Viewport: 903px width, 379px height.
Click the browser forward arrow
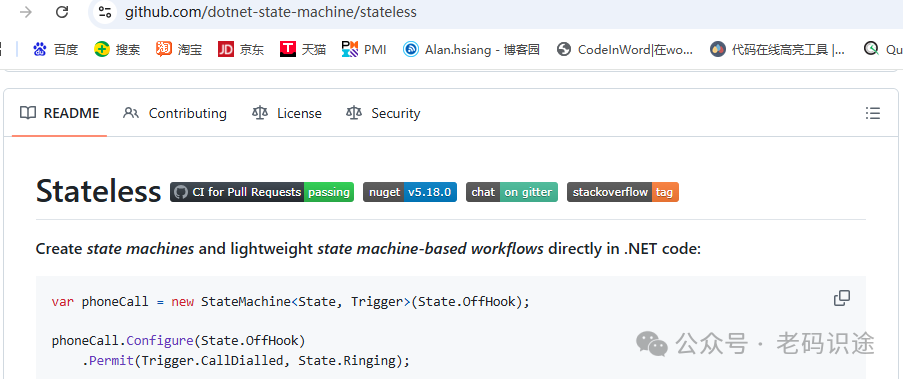point(26,12)
